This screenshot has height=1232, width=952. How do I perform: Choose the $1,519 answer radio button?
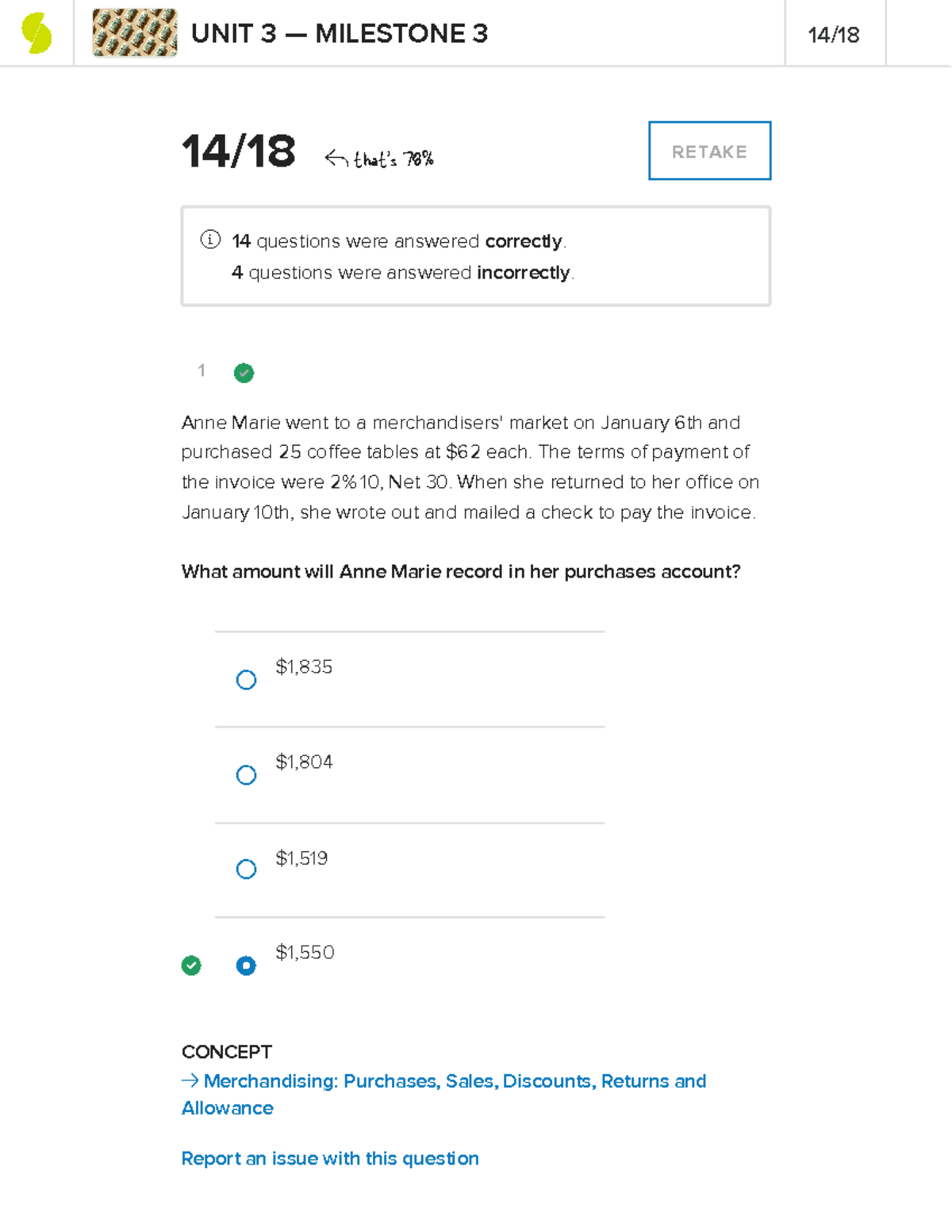click(x=246, y=869)
